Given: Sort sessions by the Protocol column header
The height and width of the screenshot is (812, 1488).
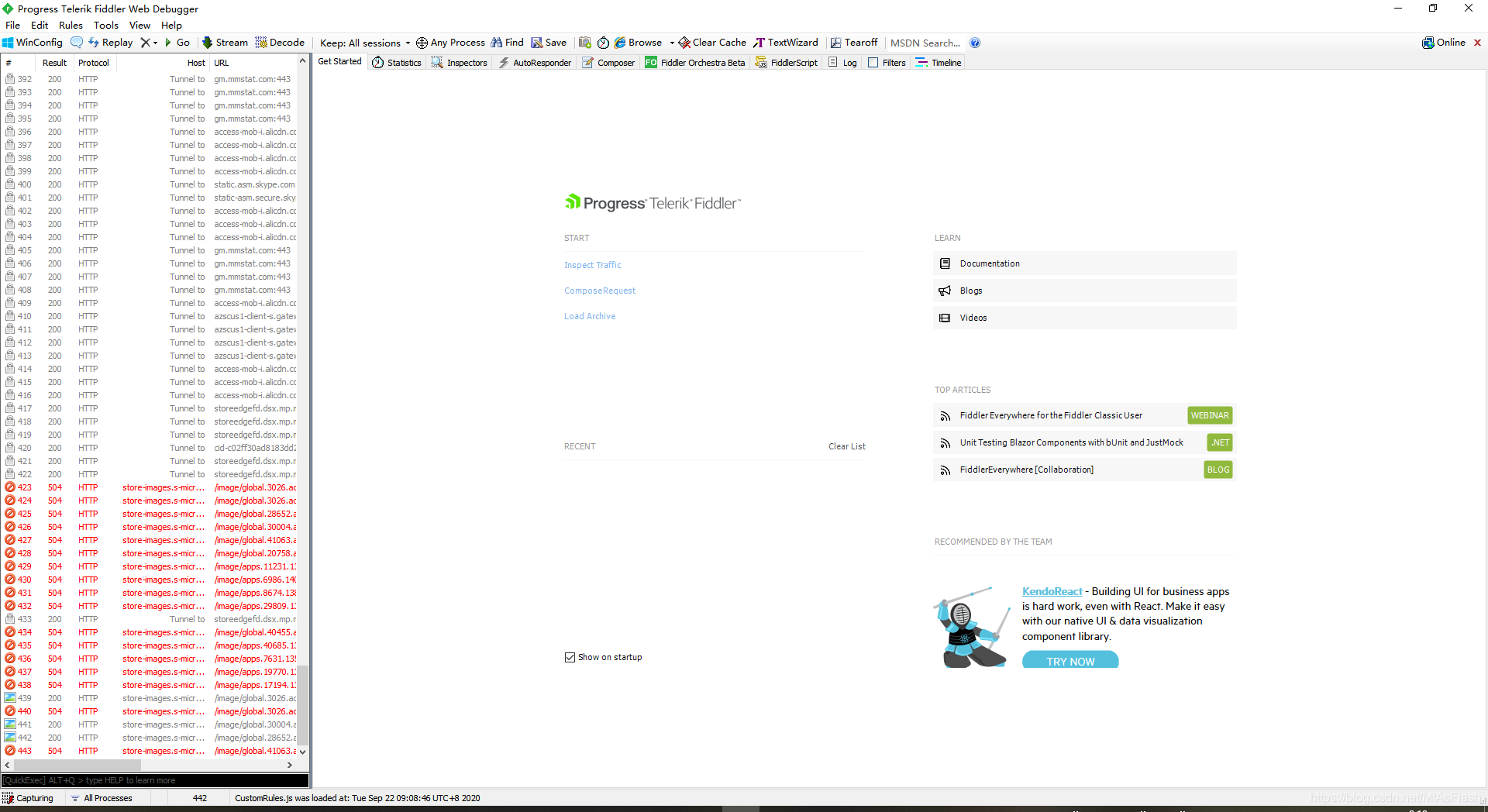Looking at the screenshot, I should [94, 63].
